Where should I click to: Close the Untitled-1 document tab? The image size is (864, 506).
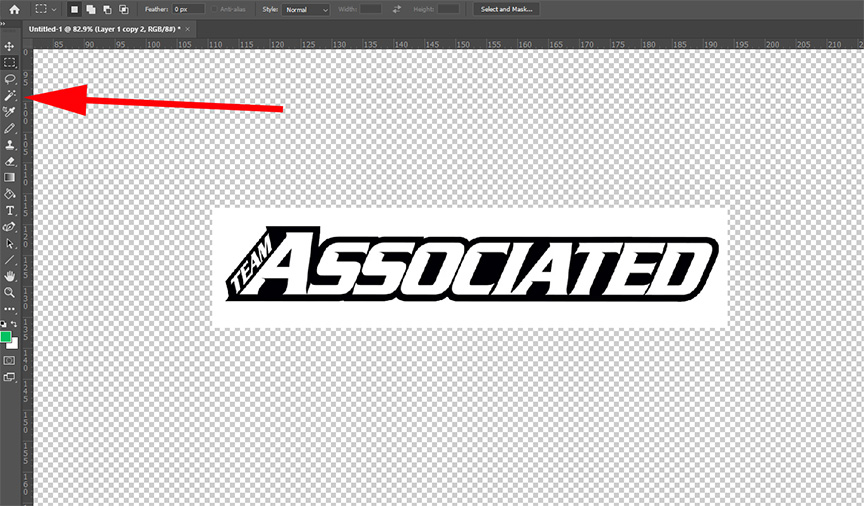[x=187, y=29]
